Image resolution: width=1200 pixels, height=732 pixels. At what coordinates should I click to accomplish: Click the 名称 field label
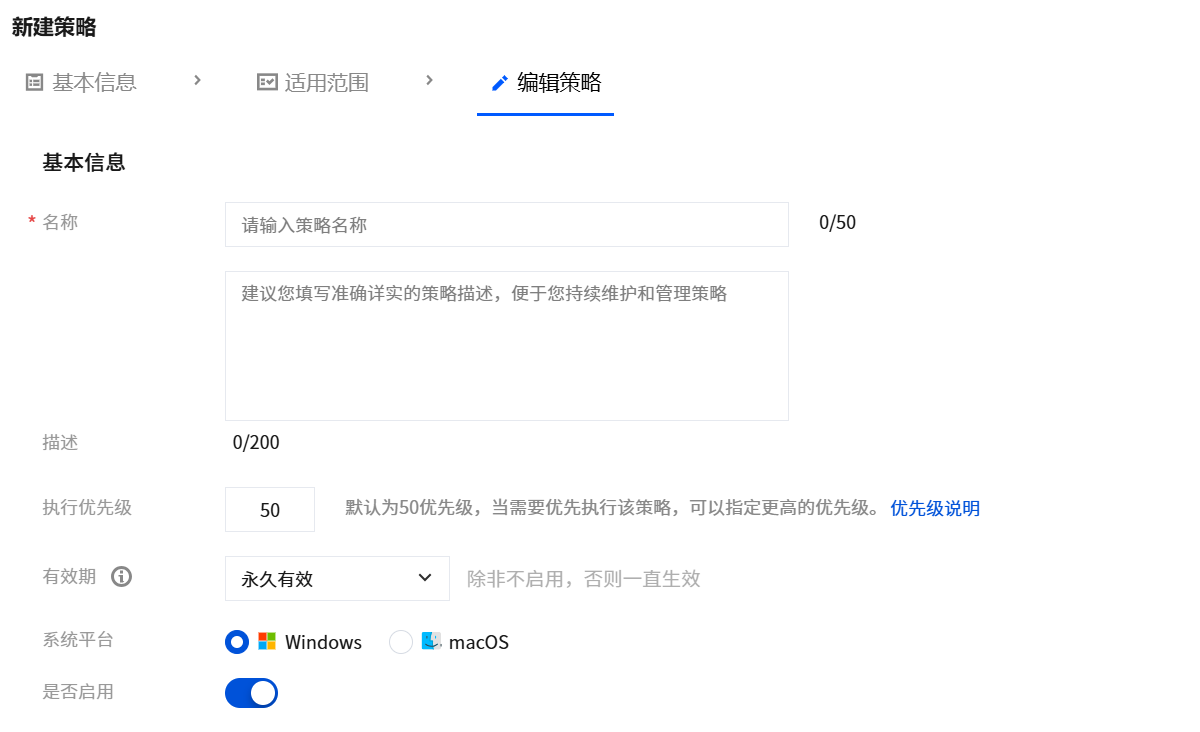click(x=60, y=222)
